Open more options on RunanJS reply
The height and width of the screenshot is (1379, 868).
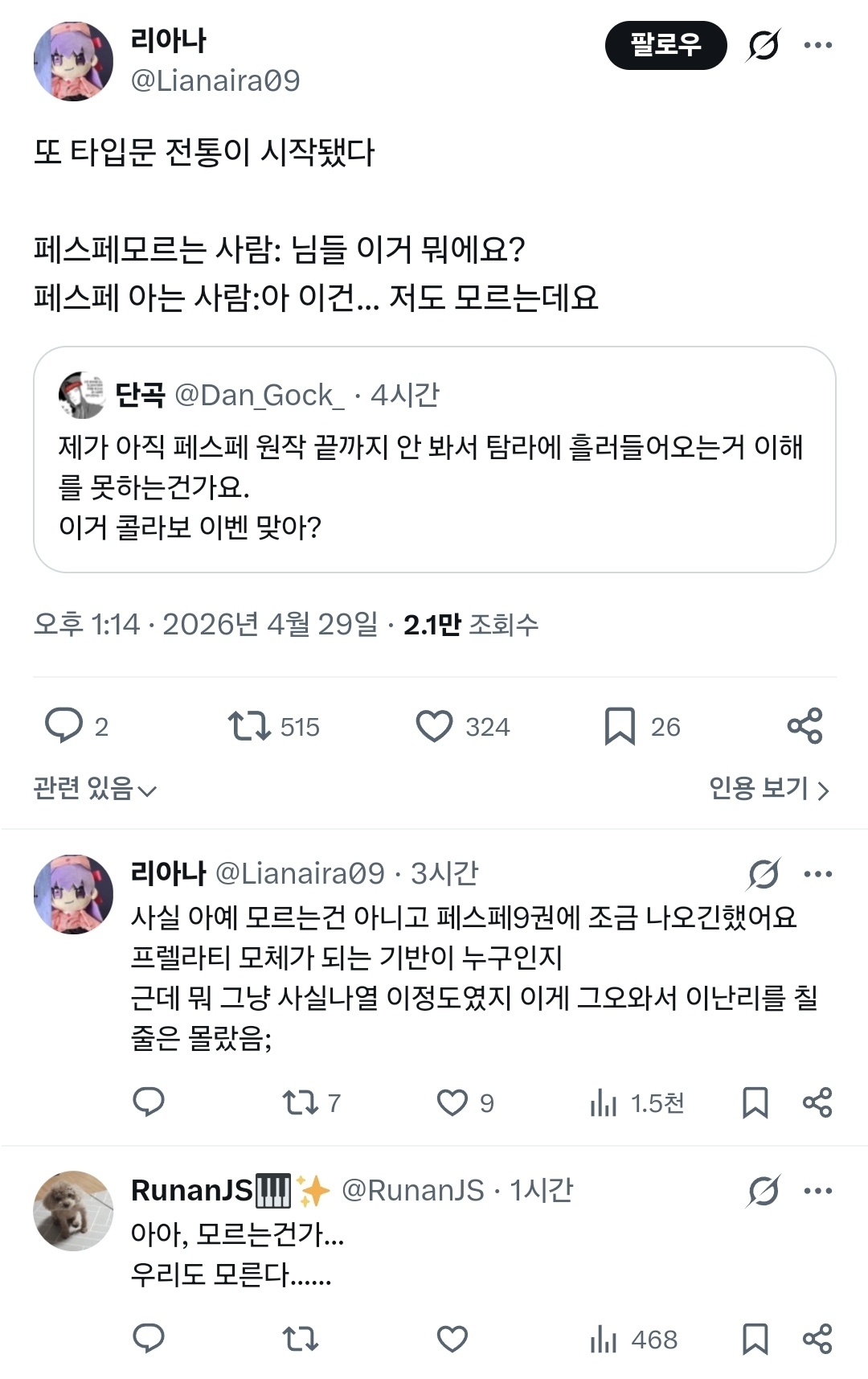tap(817, 1191)
